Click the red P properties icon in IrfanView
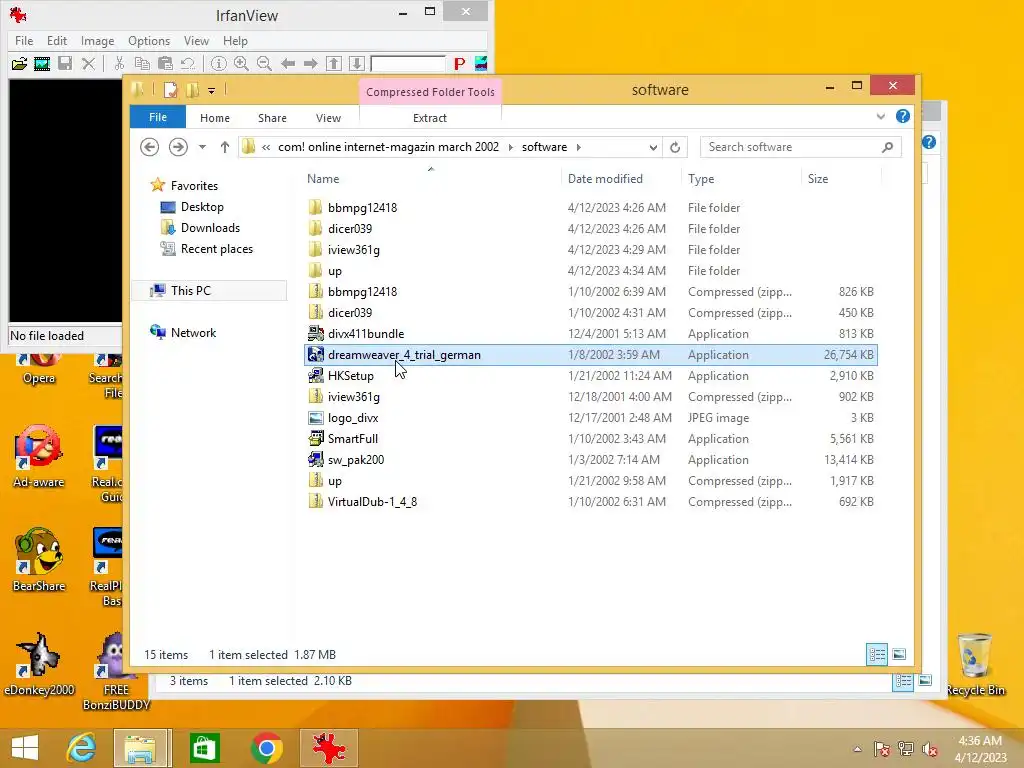The width and height of the screenshot is (1024, 768). [x=460, y=63]
